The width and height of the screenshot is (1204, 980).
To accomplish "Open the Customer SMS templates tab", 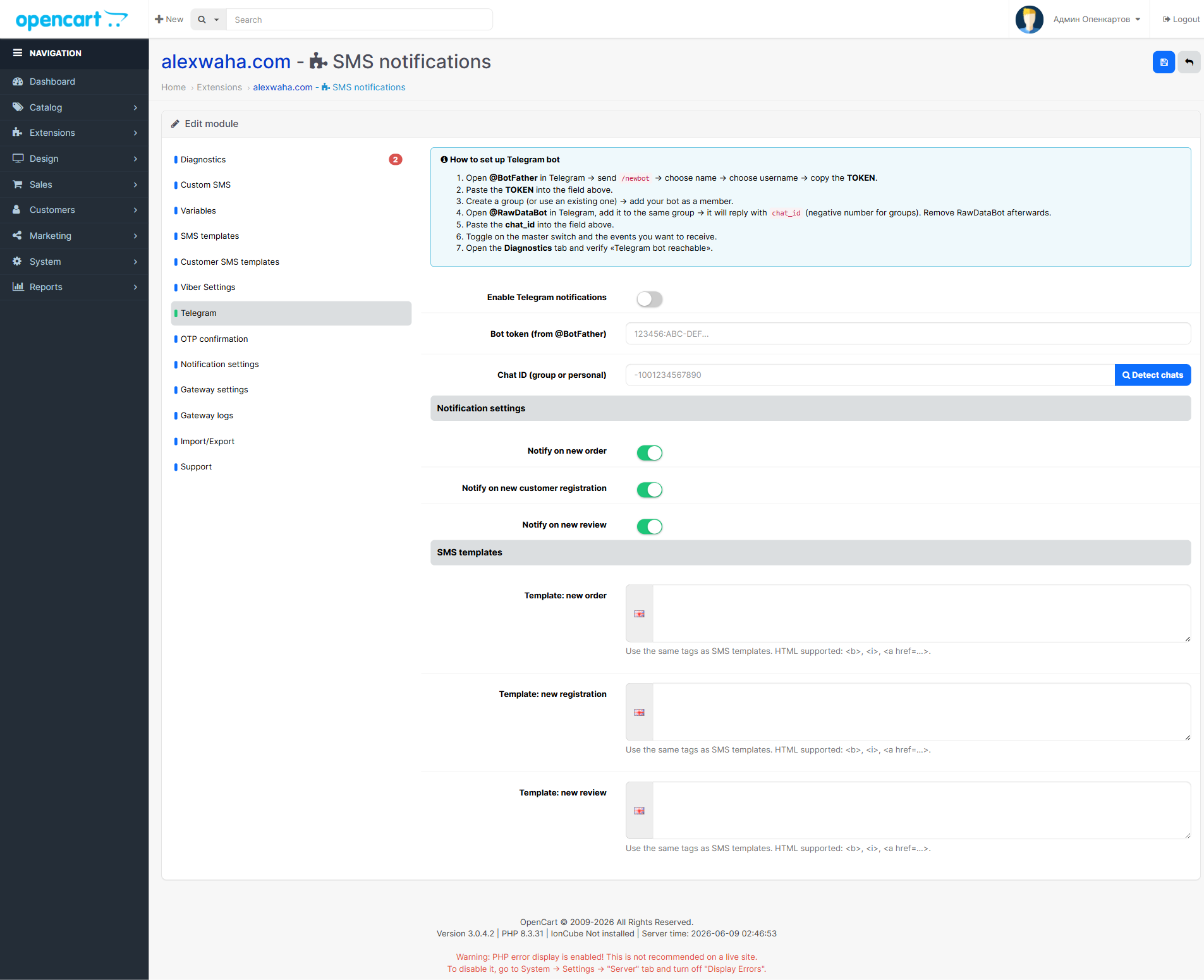I will (291, 262).
